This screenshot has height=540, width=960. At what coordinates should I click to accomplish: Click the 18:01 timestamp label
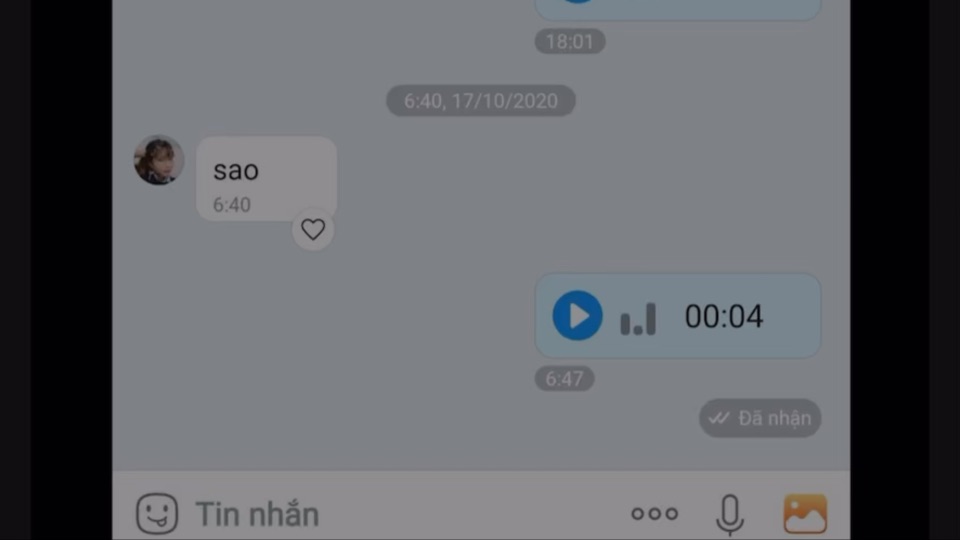[x=570, y=42]
